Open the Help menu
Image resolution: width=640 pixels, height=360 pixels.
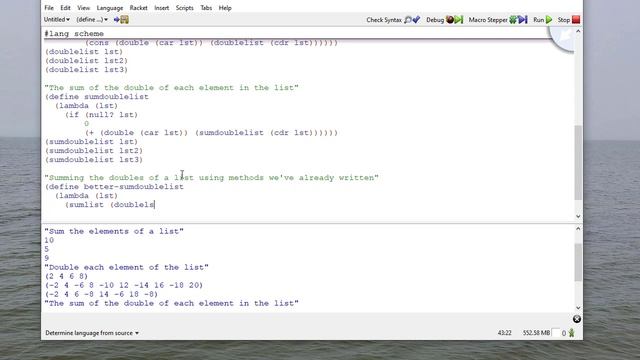pyautogui.click(x=225, y=8)
